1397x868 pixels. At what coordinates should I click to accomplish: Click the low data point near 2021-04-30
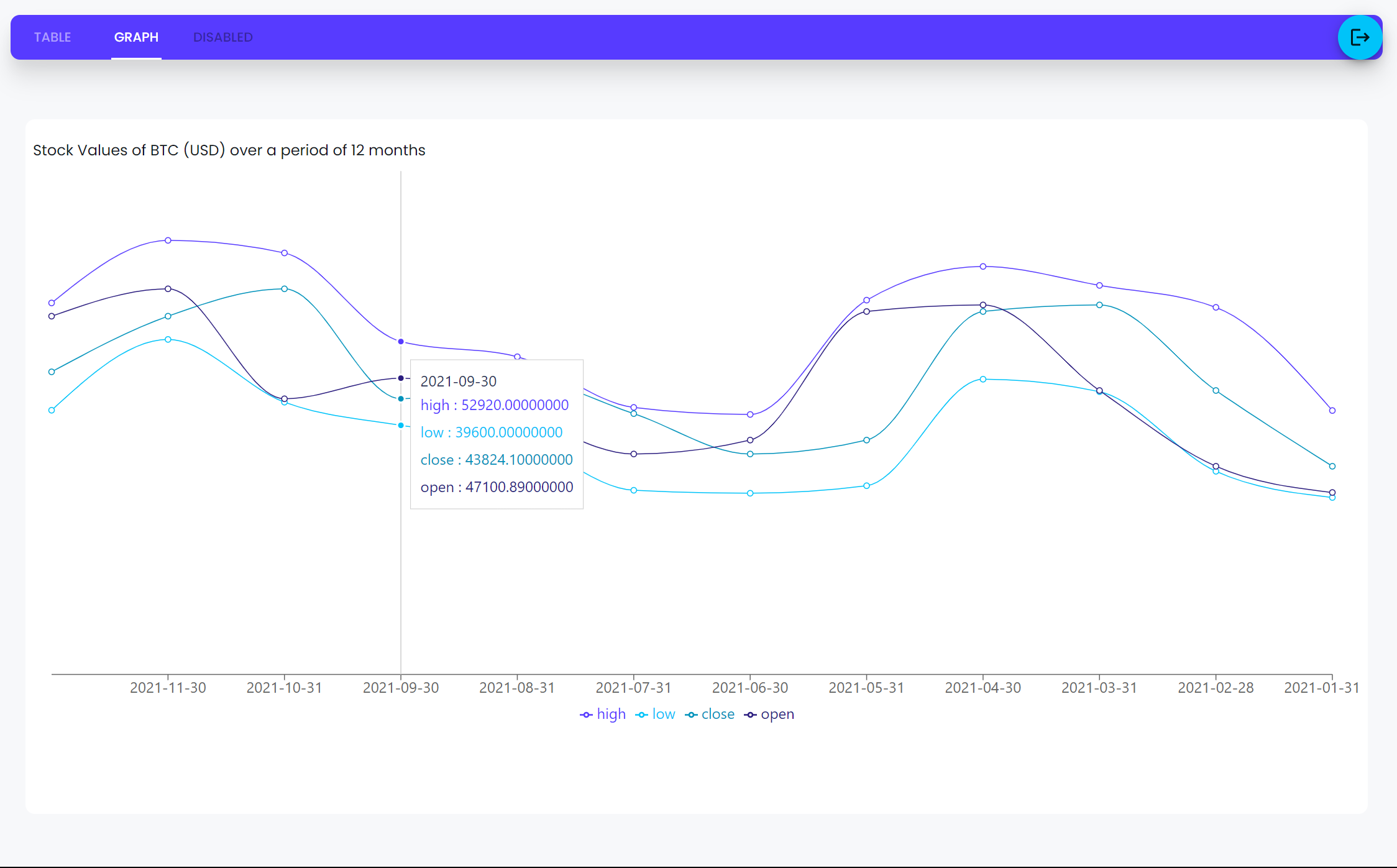click(x=982, y=378)
